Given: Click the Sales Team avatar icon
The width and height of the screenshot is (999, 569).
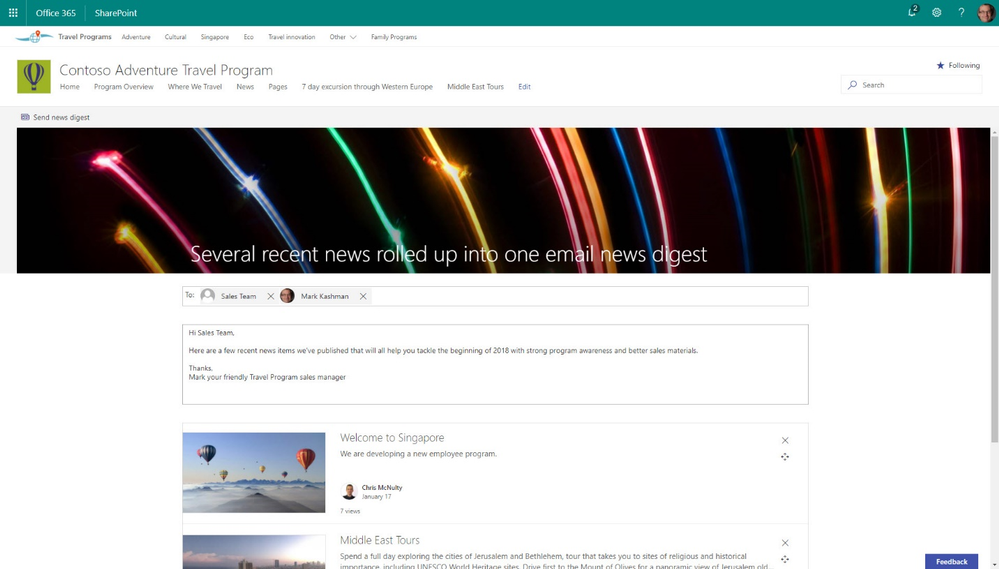Looking at the screenshot, I should coord(208,296).
